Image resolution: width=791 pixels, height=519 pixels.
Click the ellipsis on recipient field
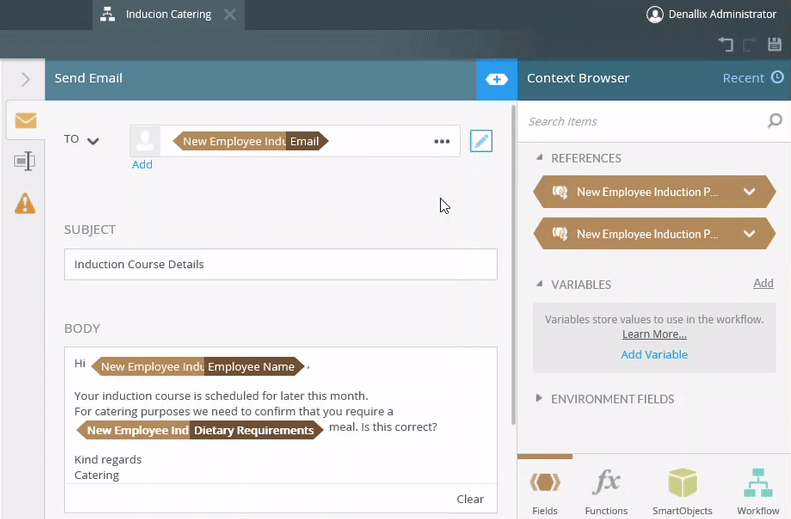tap(442, 141)
